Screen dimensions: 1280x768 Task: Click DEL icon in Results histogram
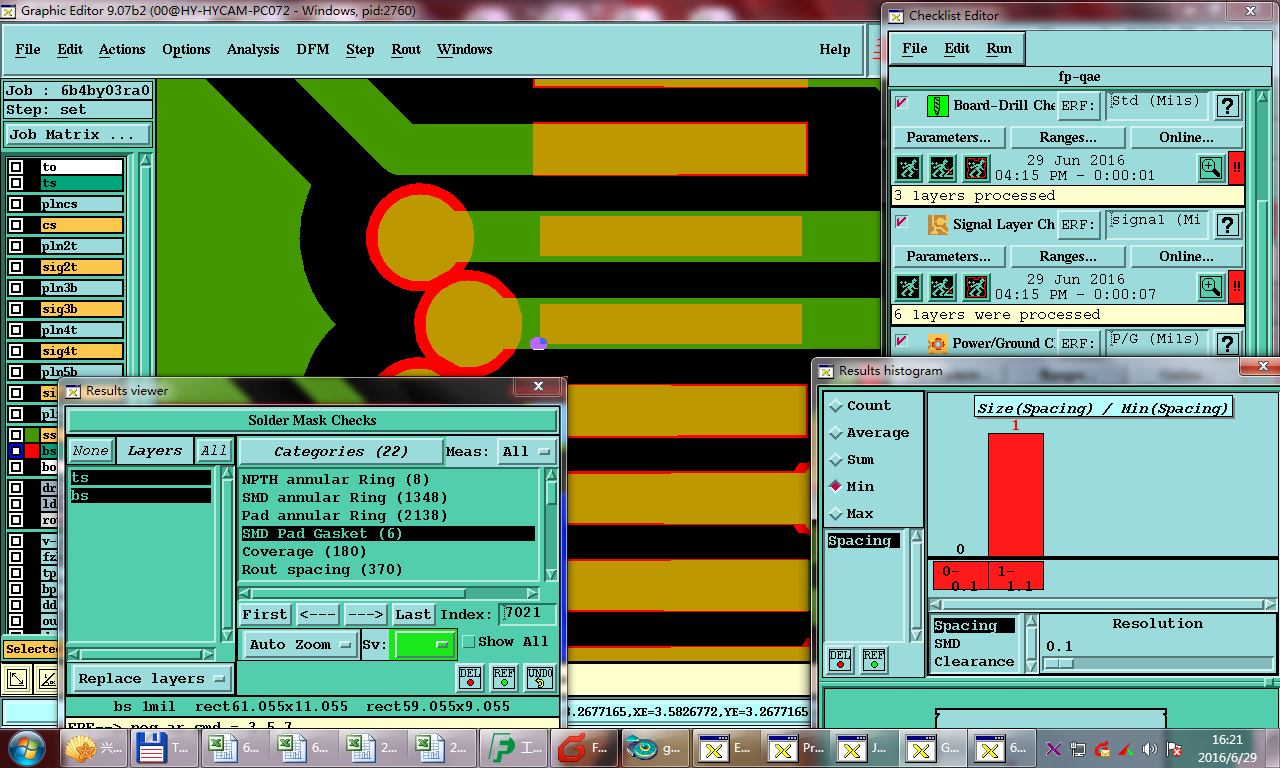click(840, 660)
